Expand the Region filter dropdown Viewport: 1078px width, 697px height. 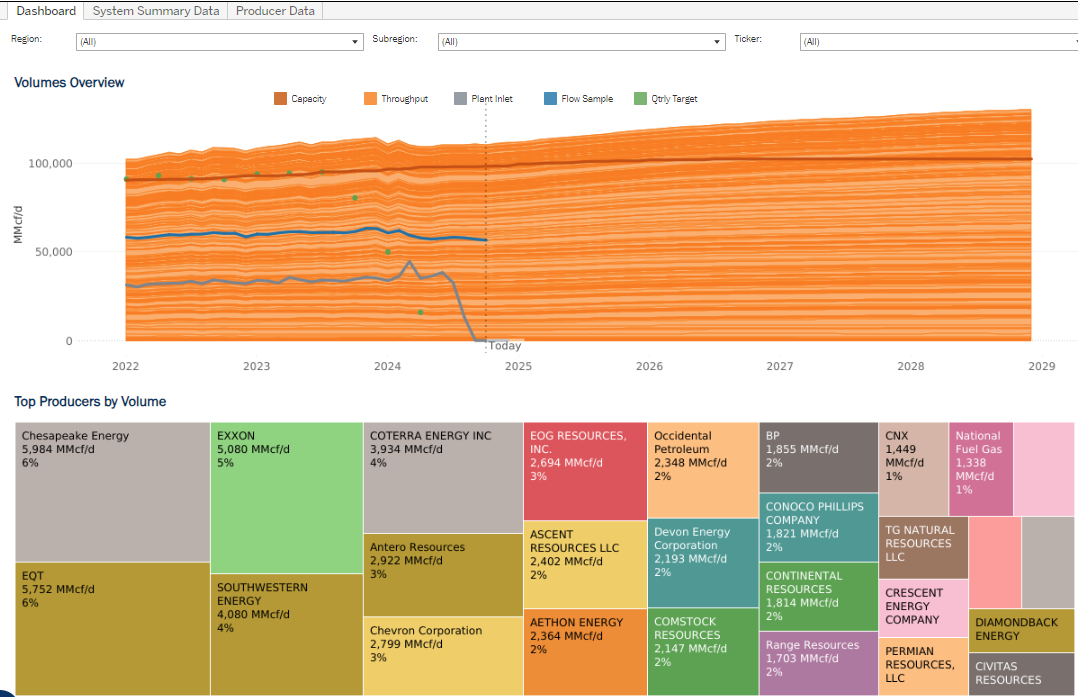[220, 42]
